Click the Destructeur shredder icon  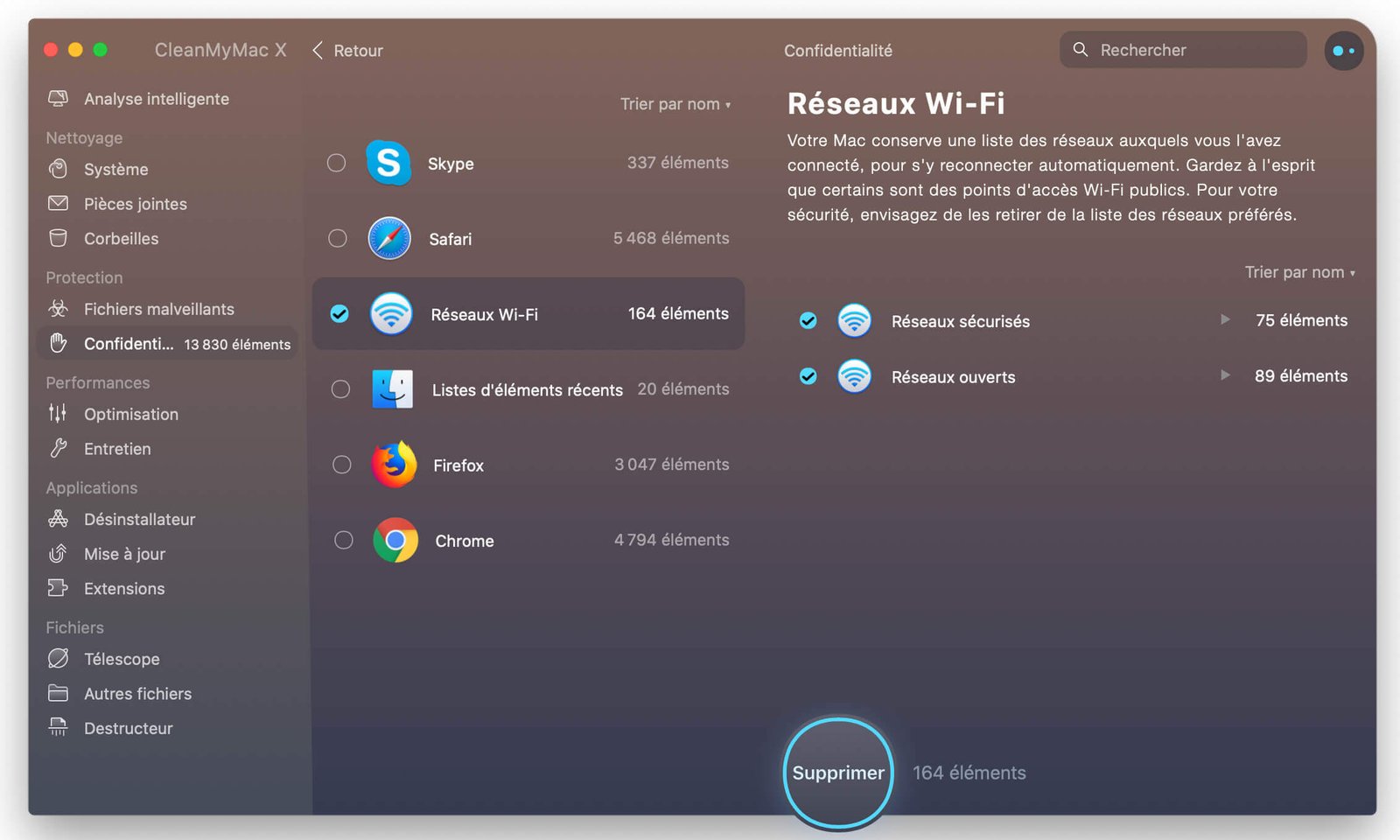coord(58,727)
